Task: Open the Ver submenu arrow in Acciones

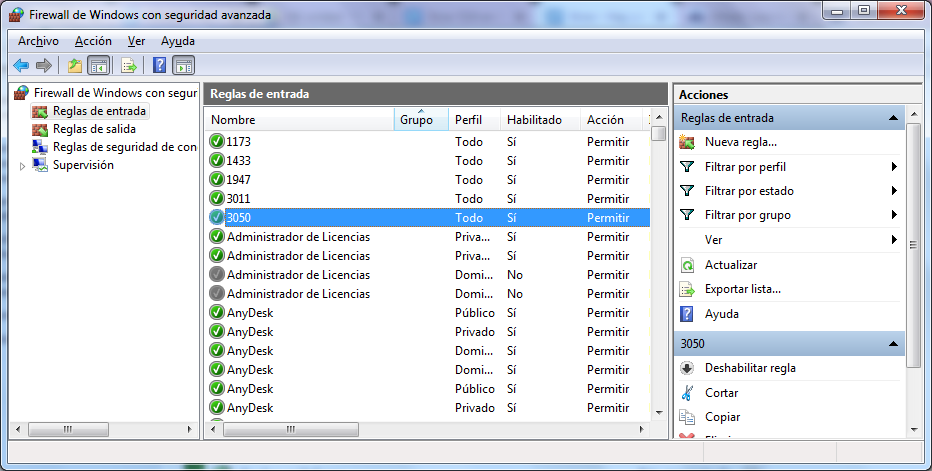Action: 894,240
